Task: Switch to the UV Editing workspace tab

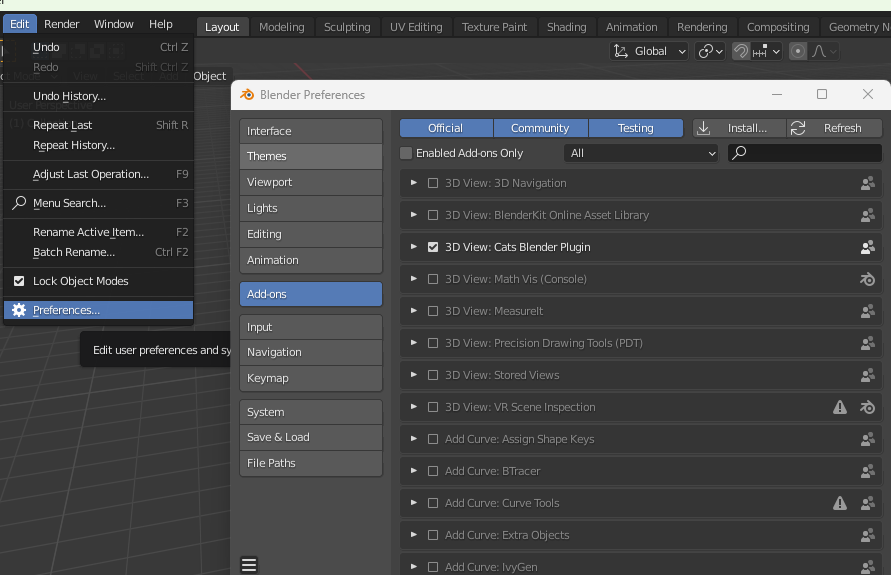Action: click(416, 27)
